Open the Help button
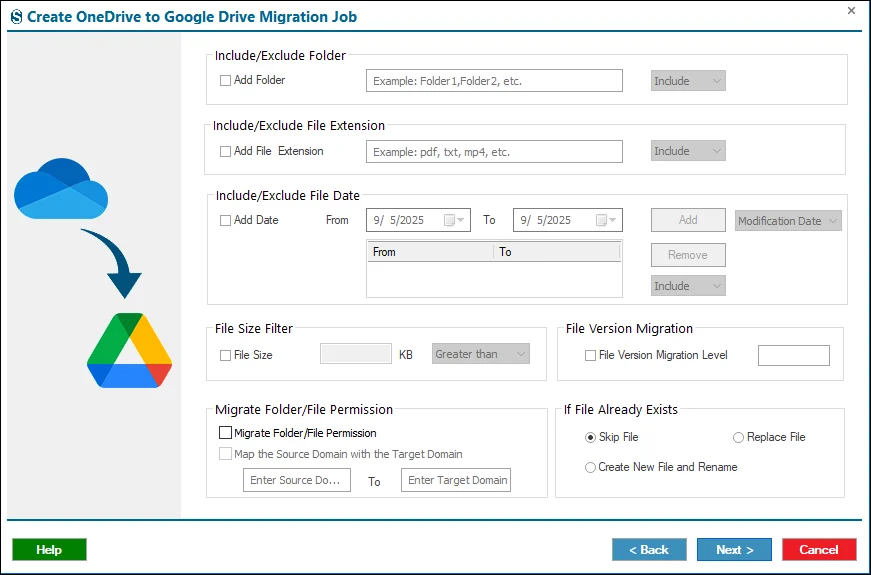Viewport: 871px width, 575px height. click(x=49, y=549)
